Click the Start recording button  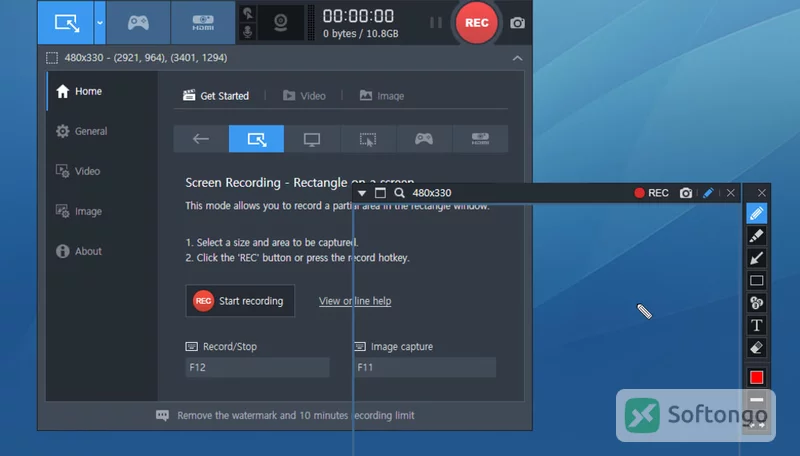(x=240, y=301)
